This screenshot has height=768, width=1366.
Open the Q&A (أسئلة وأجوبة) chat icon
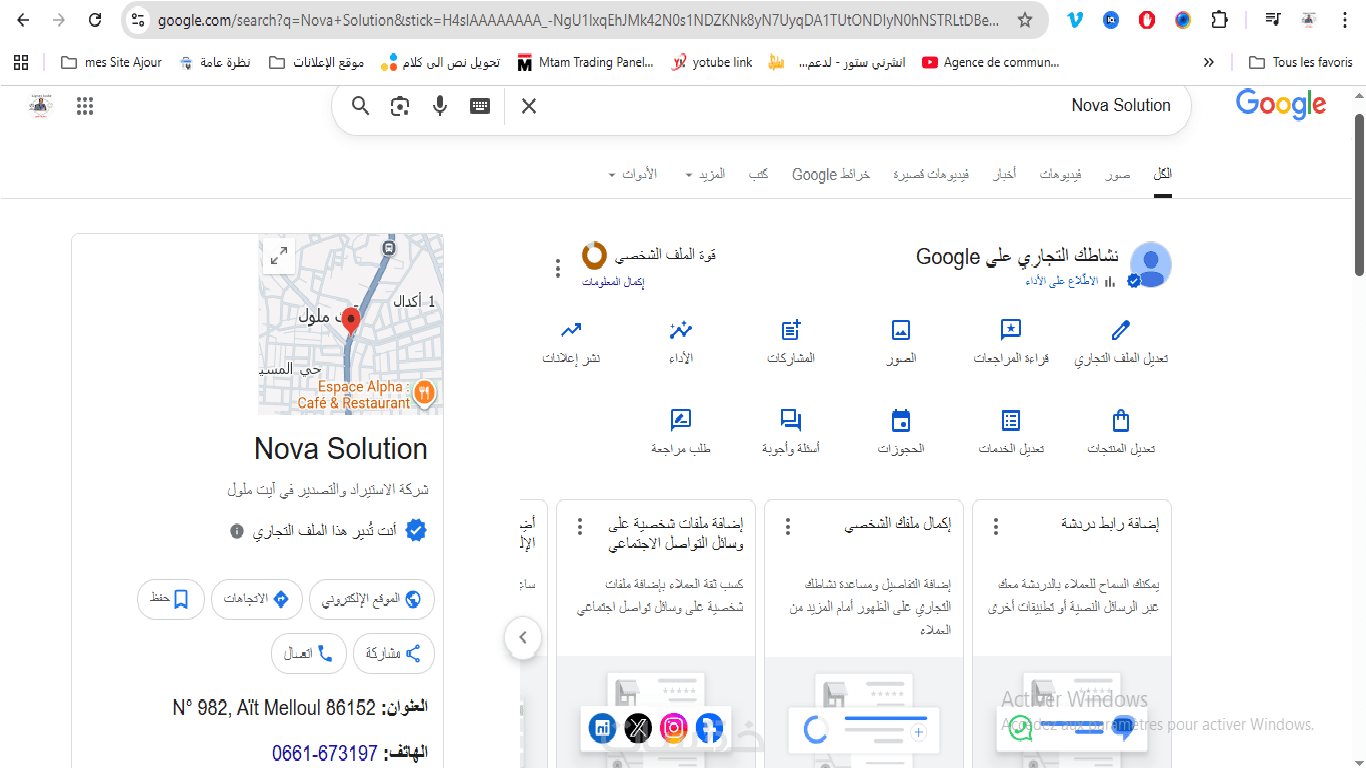[x=791, y=420]
